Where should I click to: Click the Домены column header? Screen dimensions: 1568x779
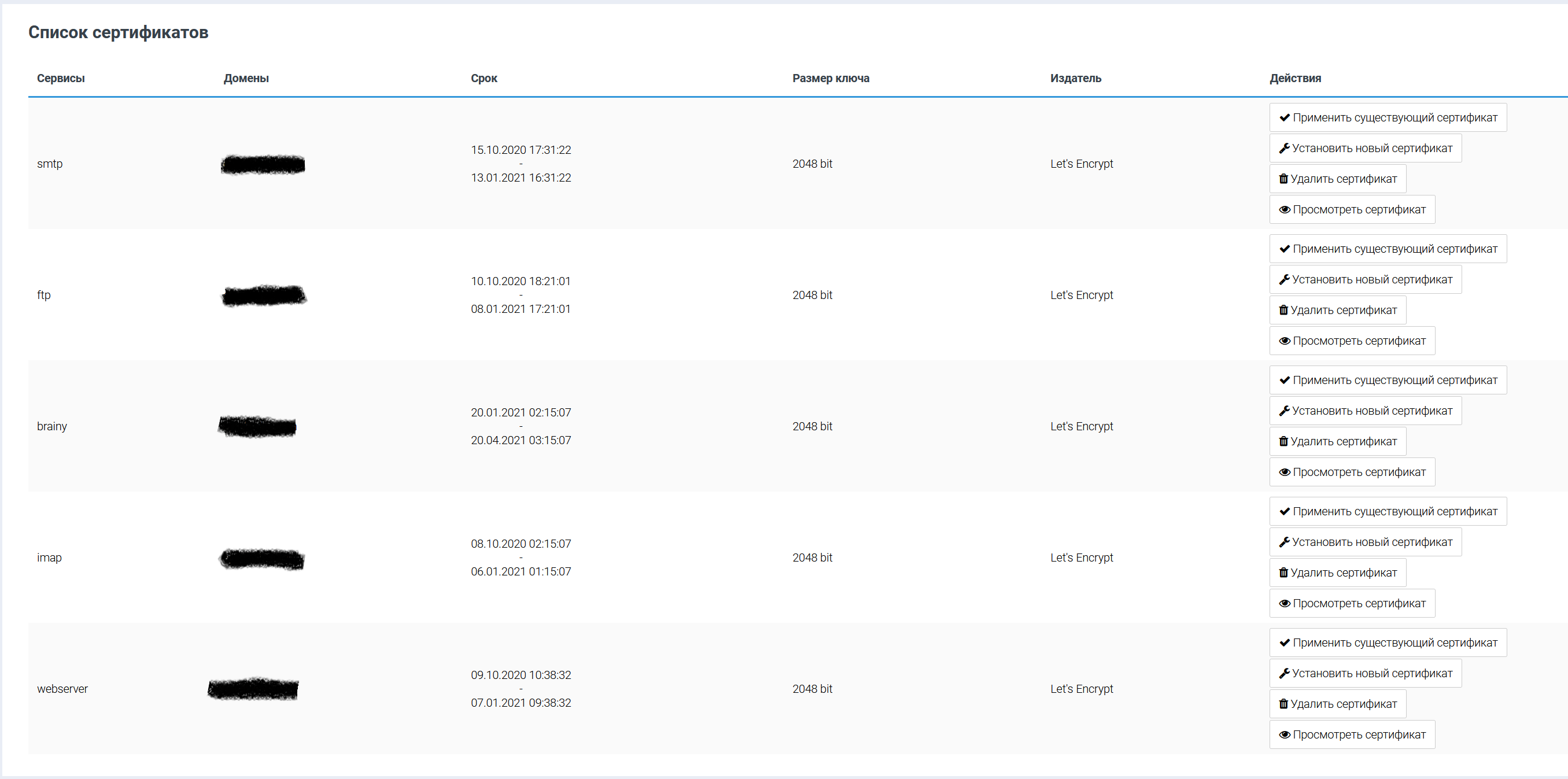[246, 78]
